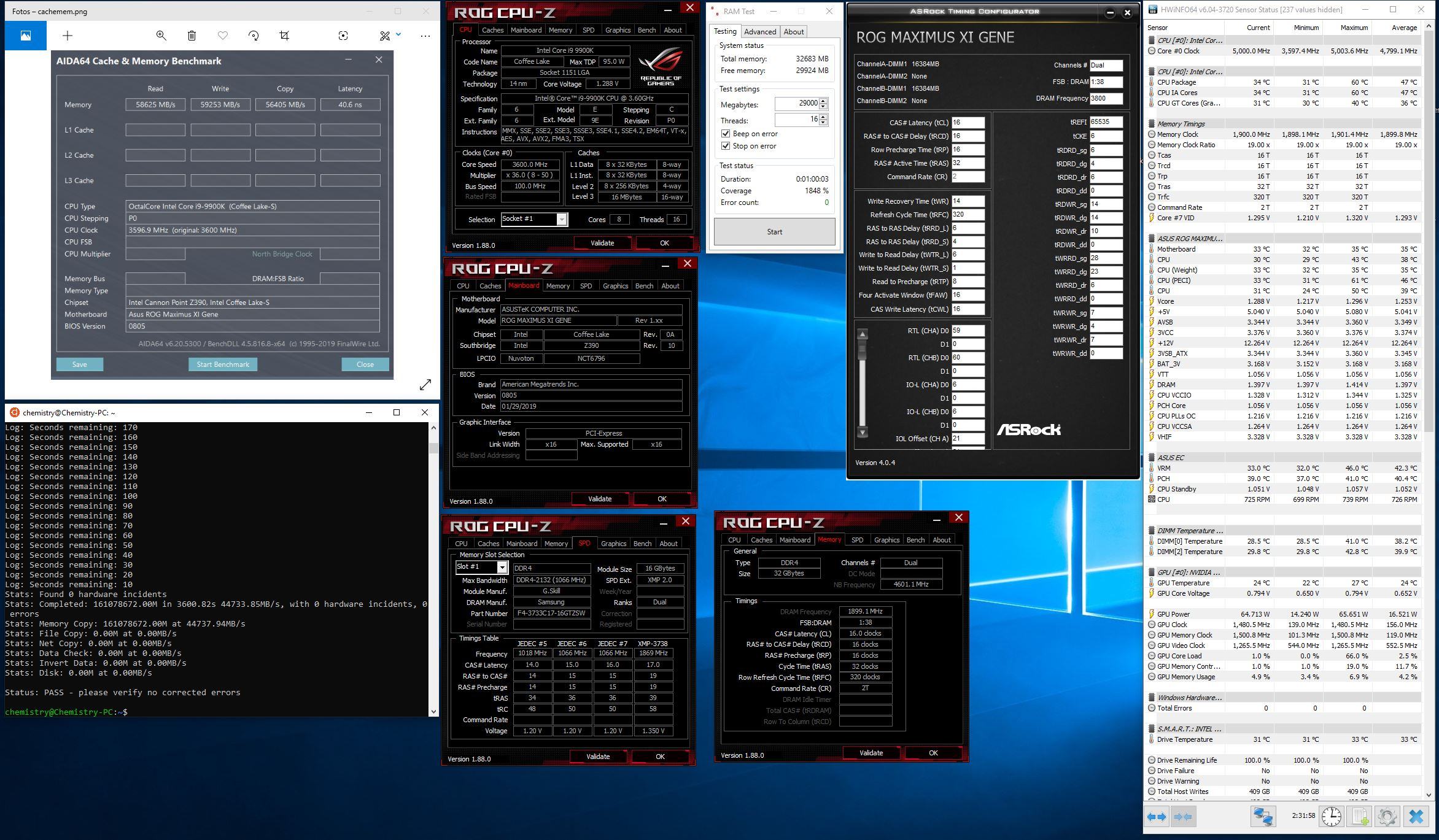
Task: Click the terminal scrollbar down arrow
Action: 433,712
